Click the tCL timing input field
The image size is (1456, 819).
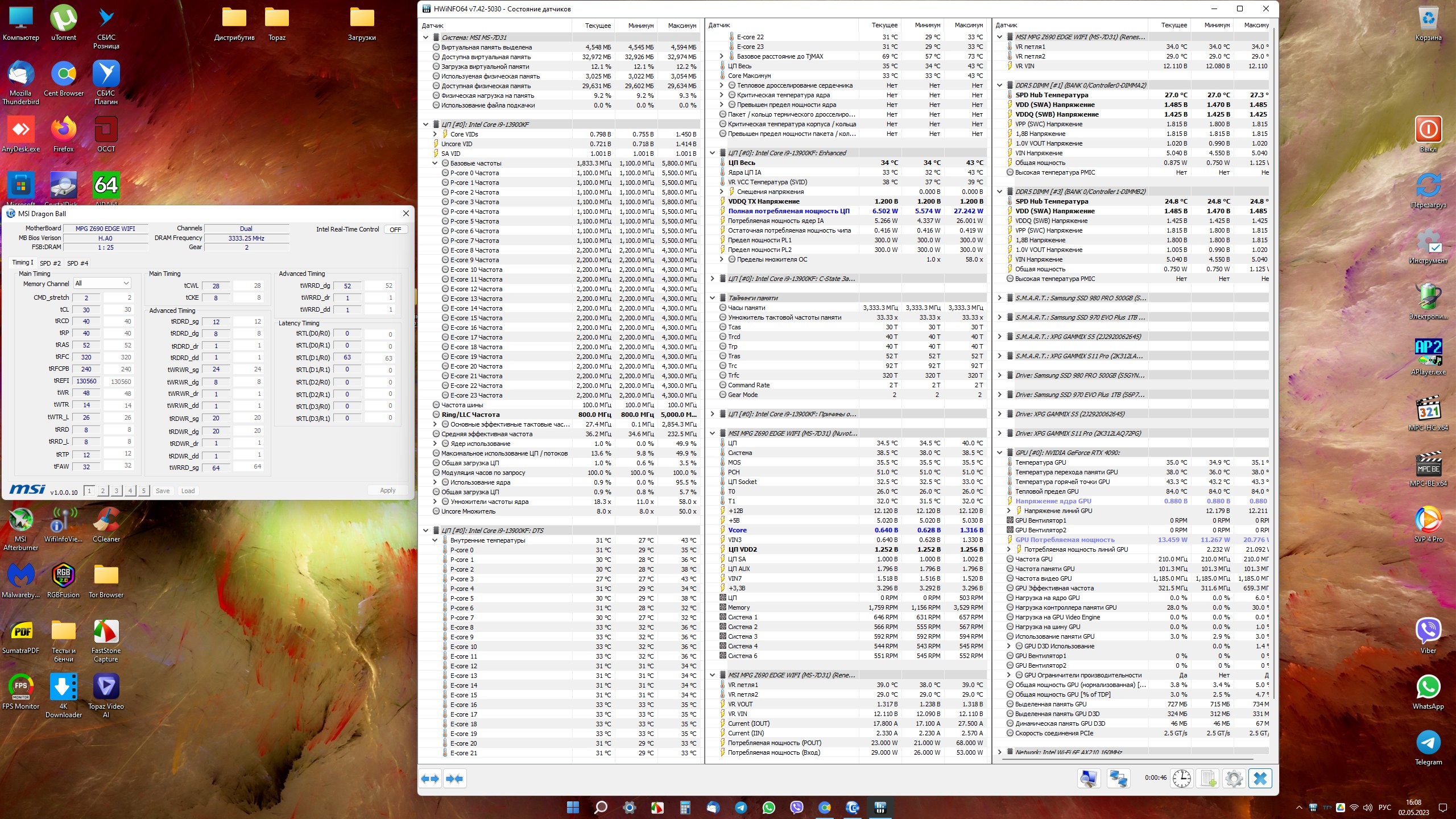point(86,310)
